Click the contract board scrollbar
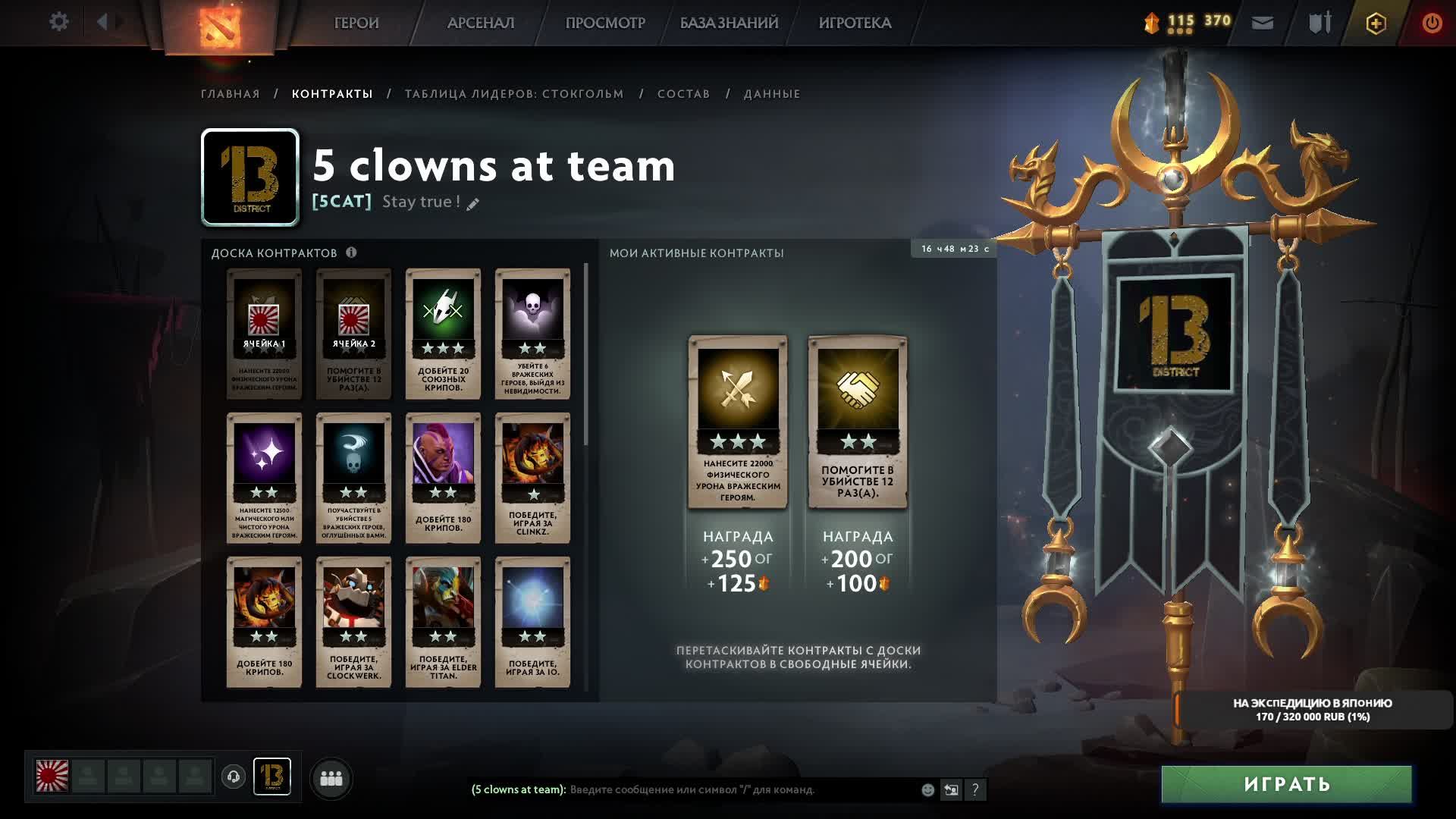 tap(586, 355)
